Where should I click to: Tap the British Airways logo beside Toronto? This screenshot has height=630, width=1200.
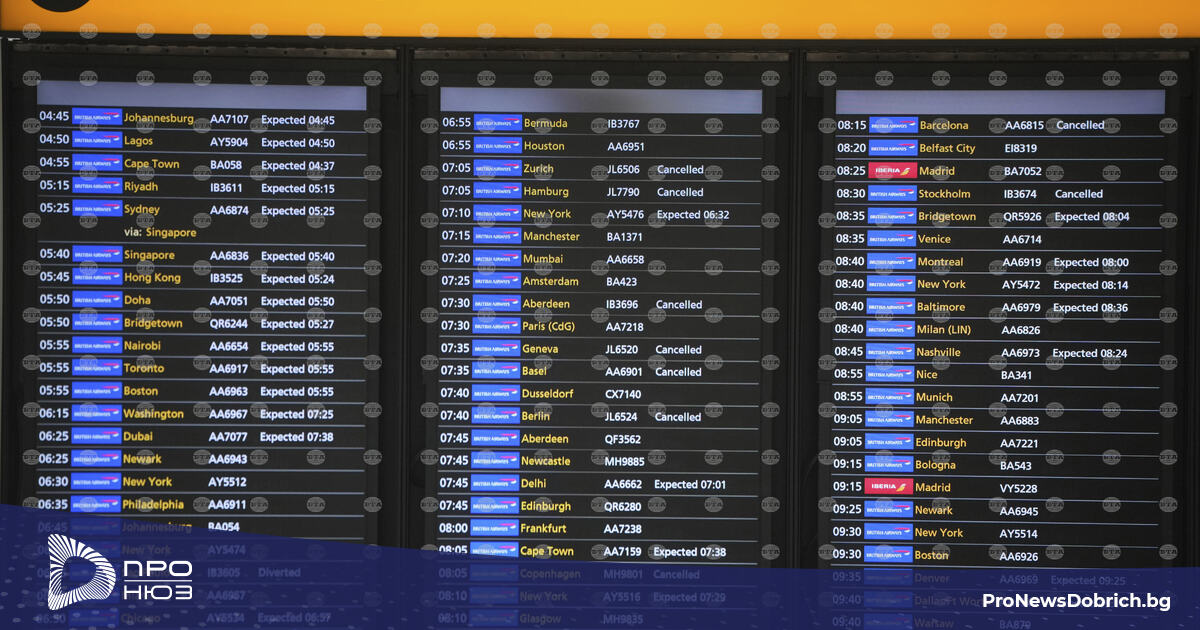(97, 368)
